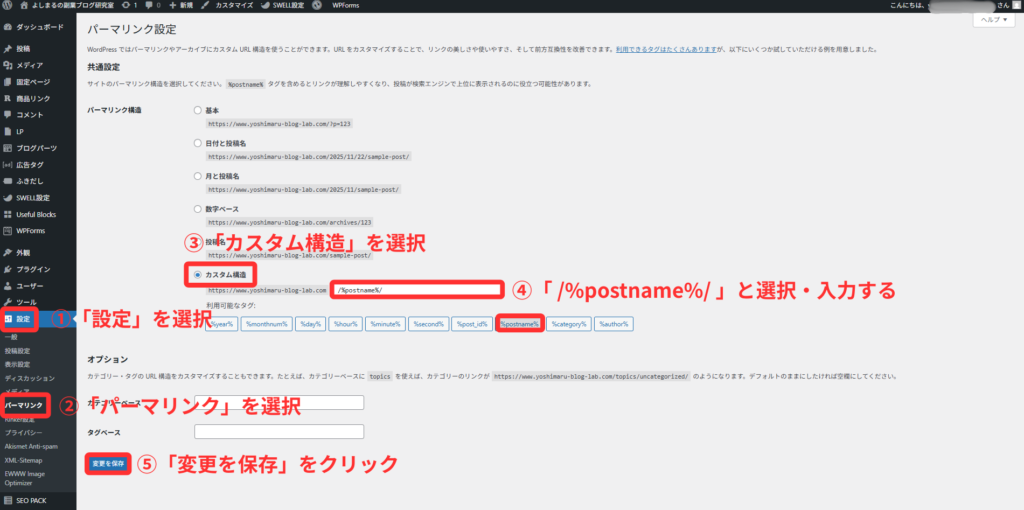The image size is (1024, 510).
Task: Click the comments bubble in admin bar
Action: click(x=152, y=6)
